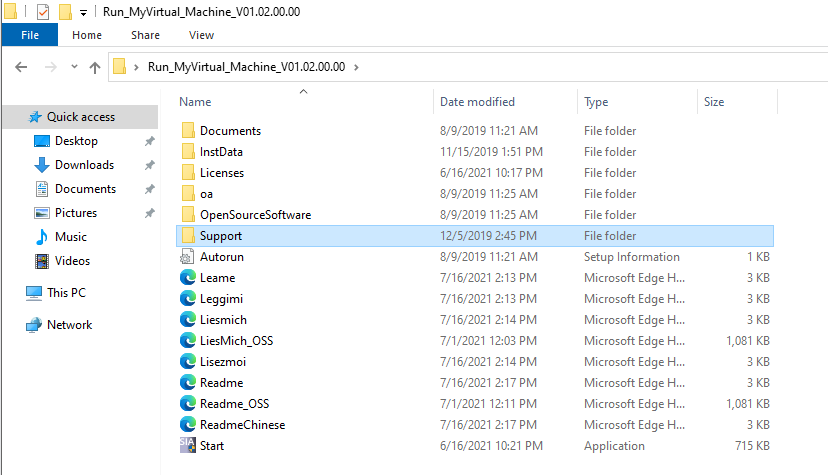Expand the root chevron in address bar
This screenshot has height=475, width=828.
(136, 67)
